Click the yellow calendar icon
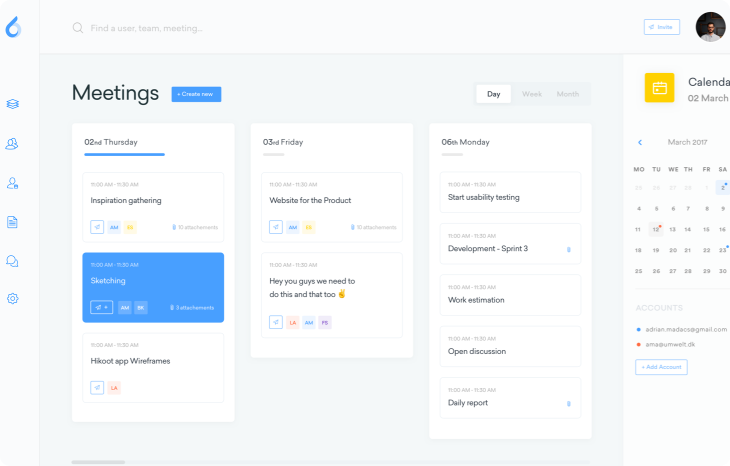 click(x=659, y=88)
